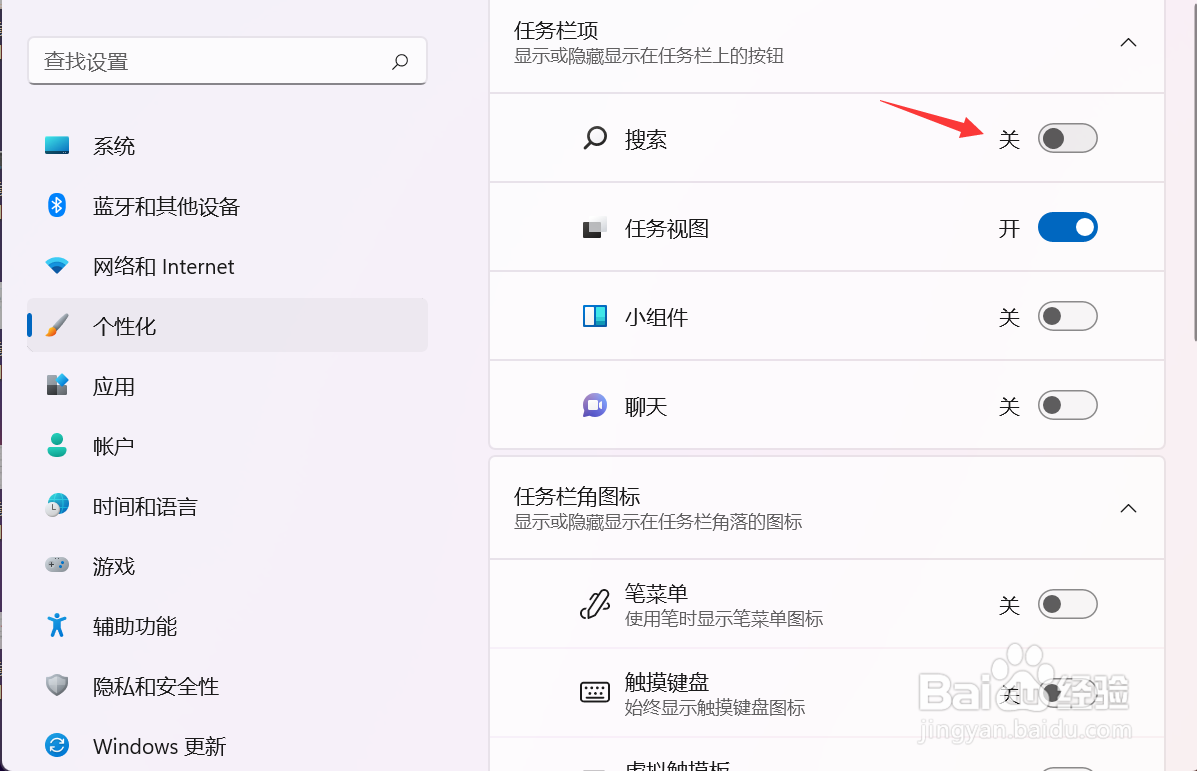Select the 个性化 category

[x=227, y=325]
